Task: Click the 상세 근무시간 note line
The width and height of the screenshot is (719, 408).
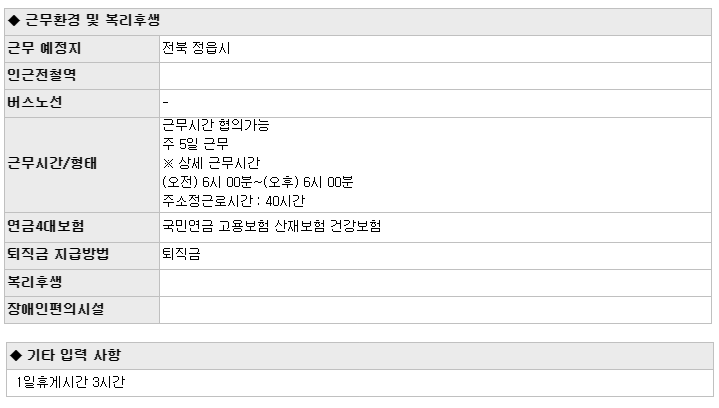Action: point(211,163)
